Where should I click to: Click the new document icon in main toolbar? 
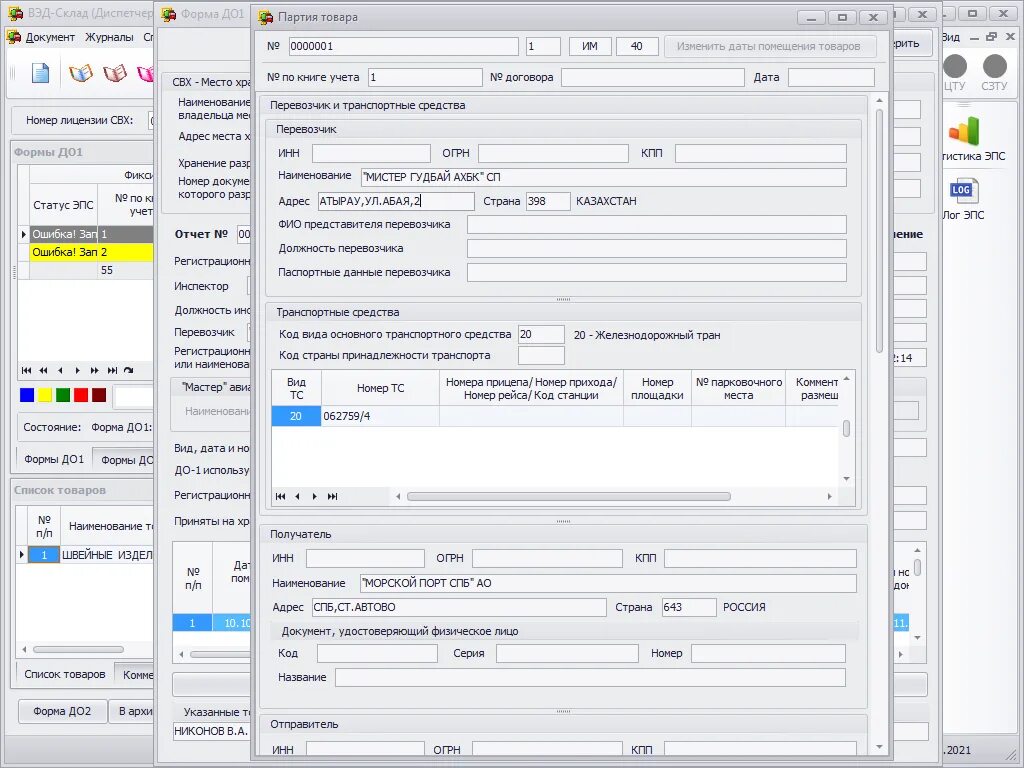point(40,73)
